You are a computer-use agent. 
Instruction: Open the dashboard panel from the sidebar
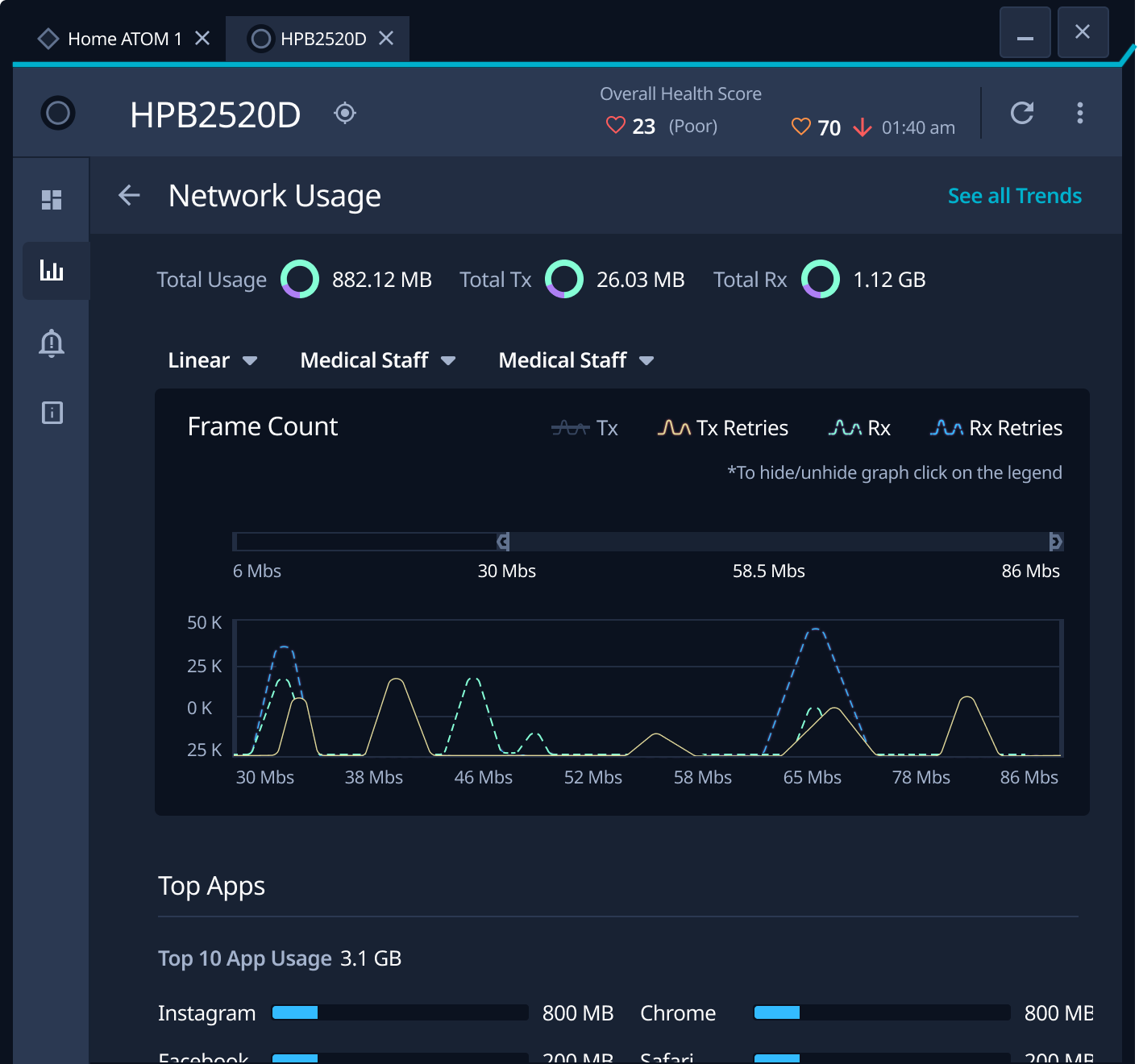point(52,200)
